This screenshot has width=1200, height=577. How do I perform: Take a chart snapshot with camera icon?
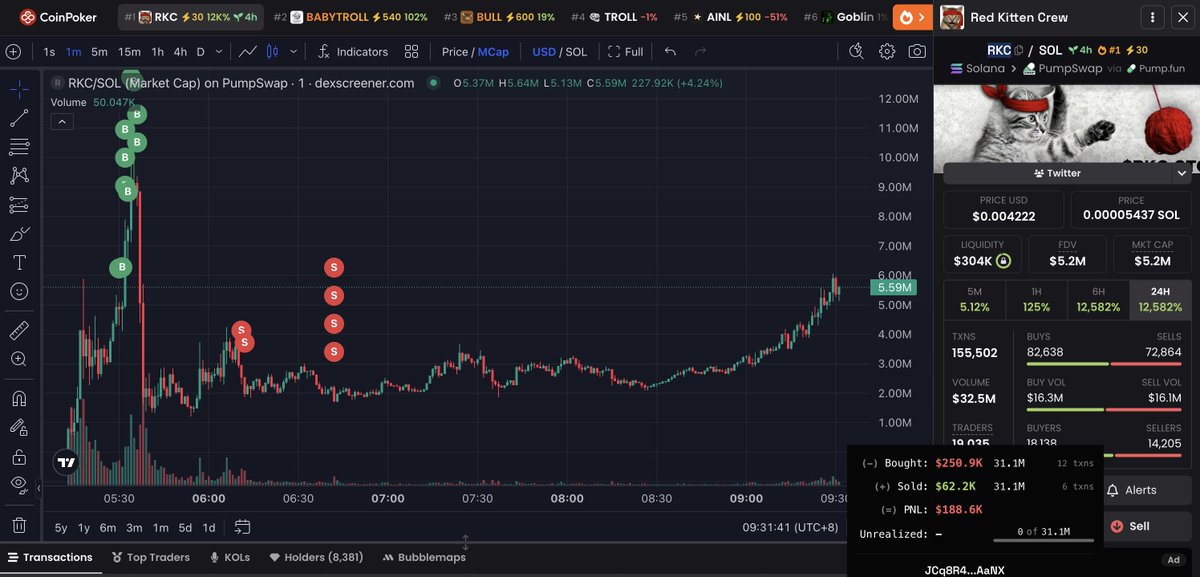[917, 52]
